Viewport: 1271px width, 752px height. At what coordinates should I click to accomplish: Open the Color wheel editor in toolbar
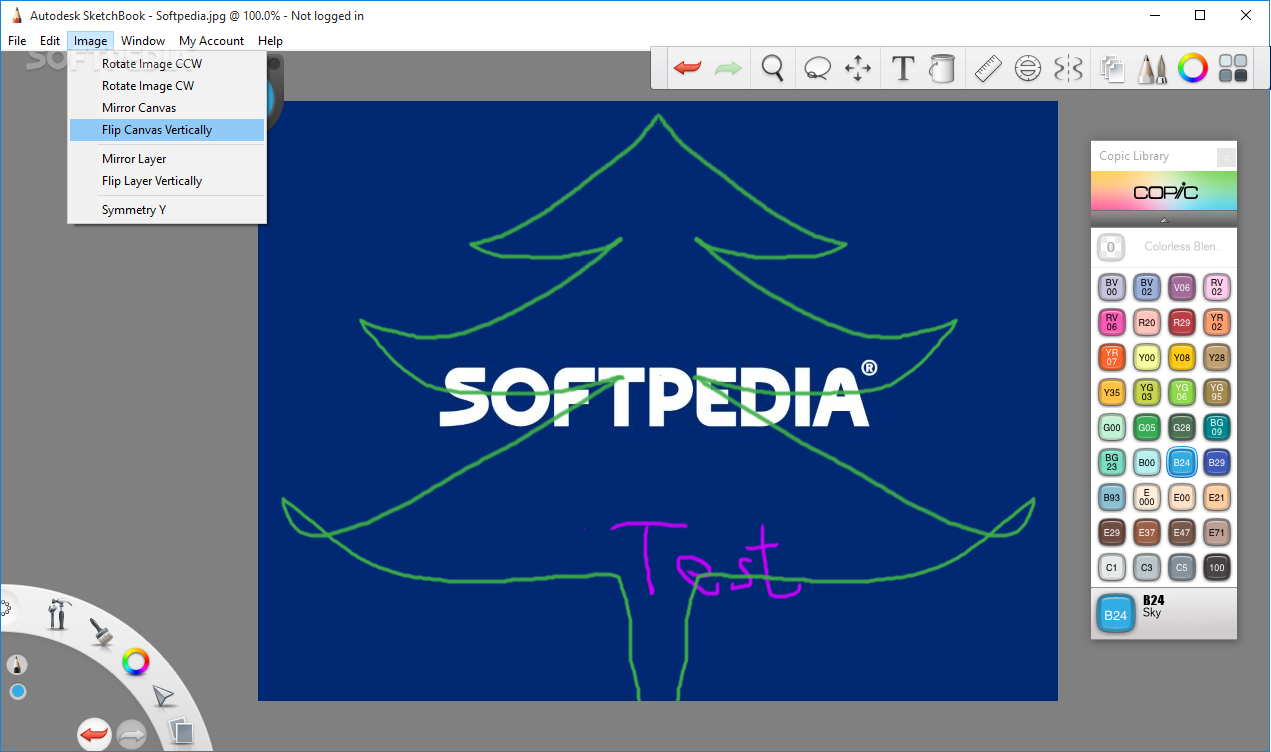[x=1193, y=68]
